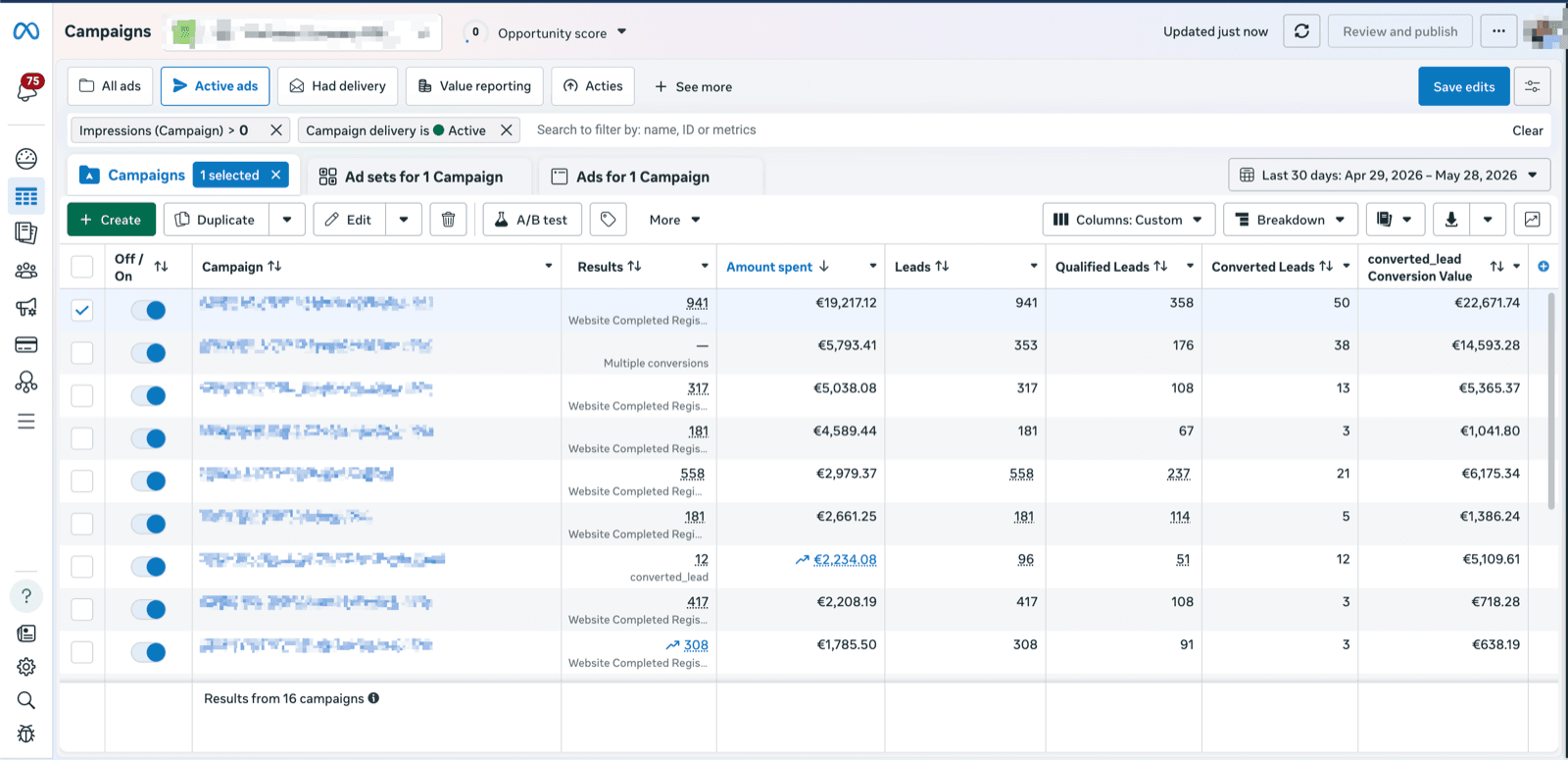Remove the Campaign delivery Active filter

[x=507, y=129]
